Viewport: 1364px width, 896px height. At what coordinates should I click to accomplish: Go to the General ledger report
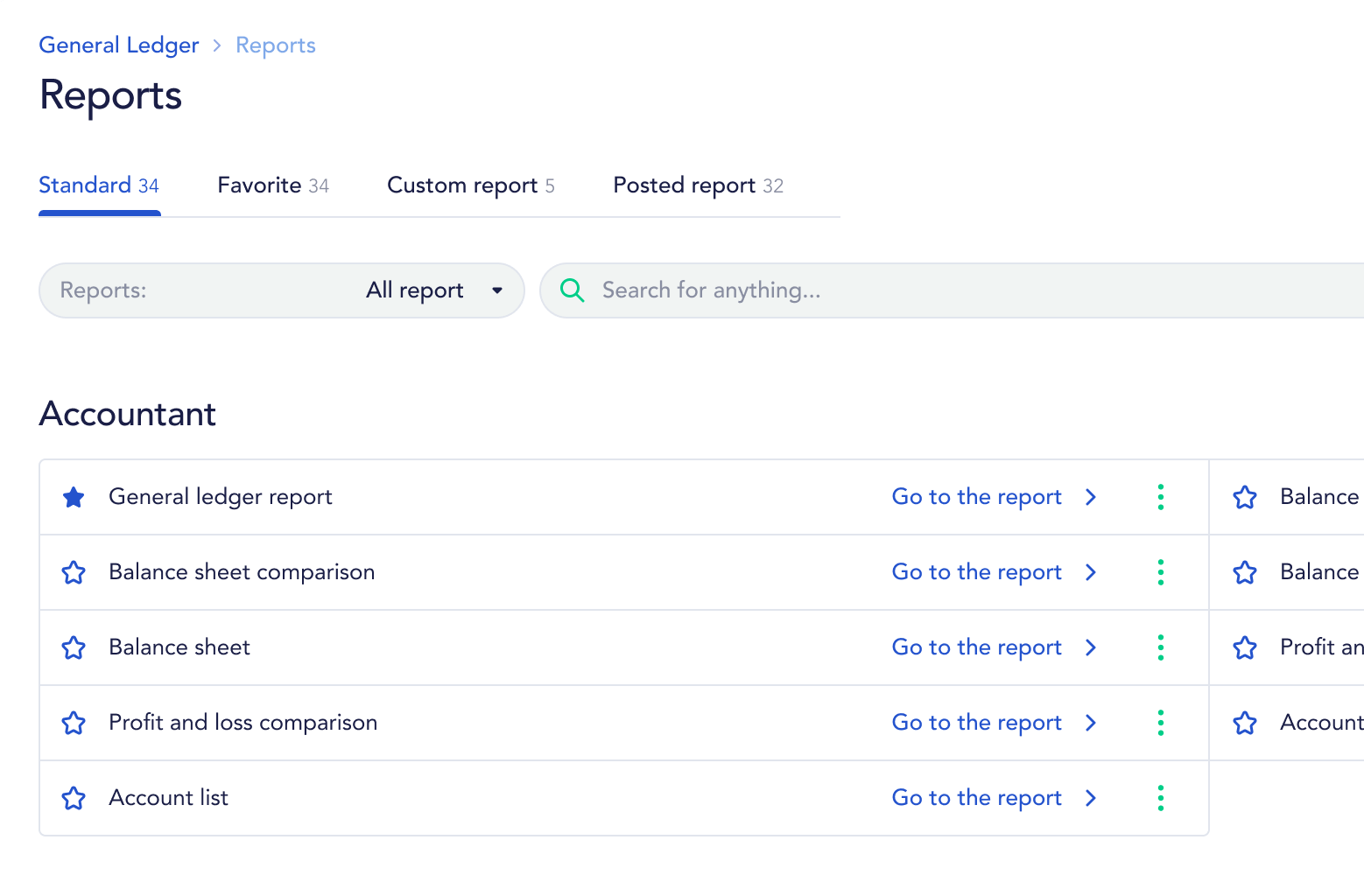[x=976, y=497]
